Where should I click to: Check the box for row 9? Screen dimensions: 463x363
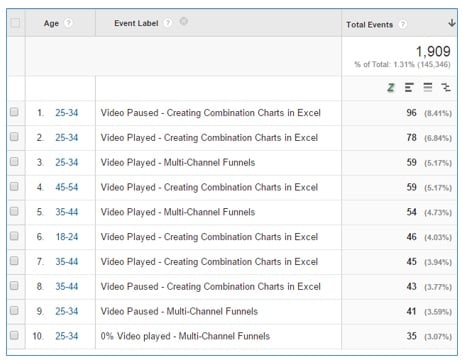click(x=14, y=310)
